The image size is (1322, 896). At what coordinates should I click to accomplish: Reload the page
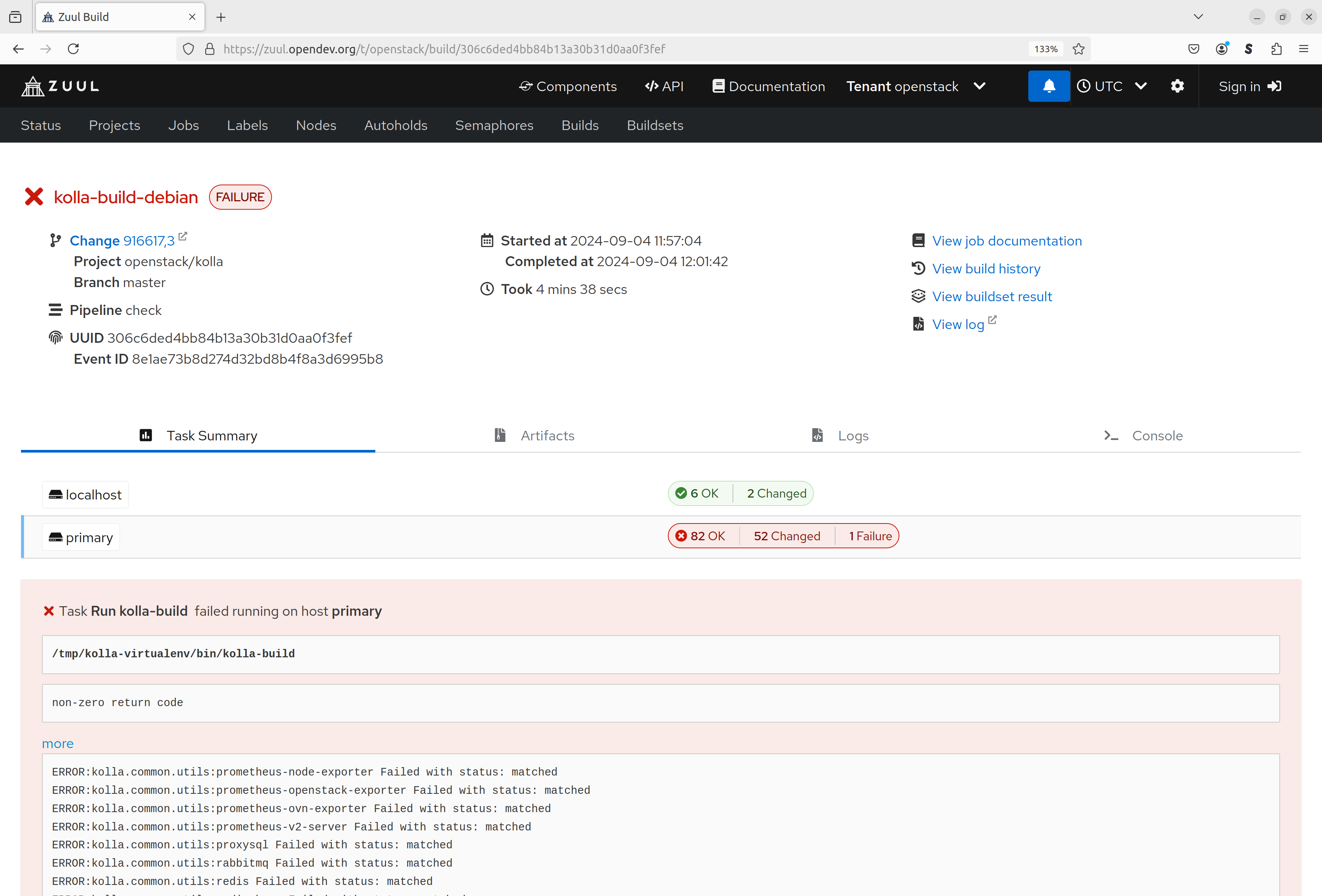[73, 49]
